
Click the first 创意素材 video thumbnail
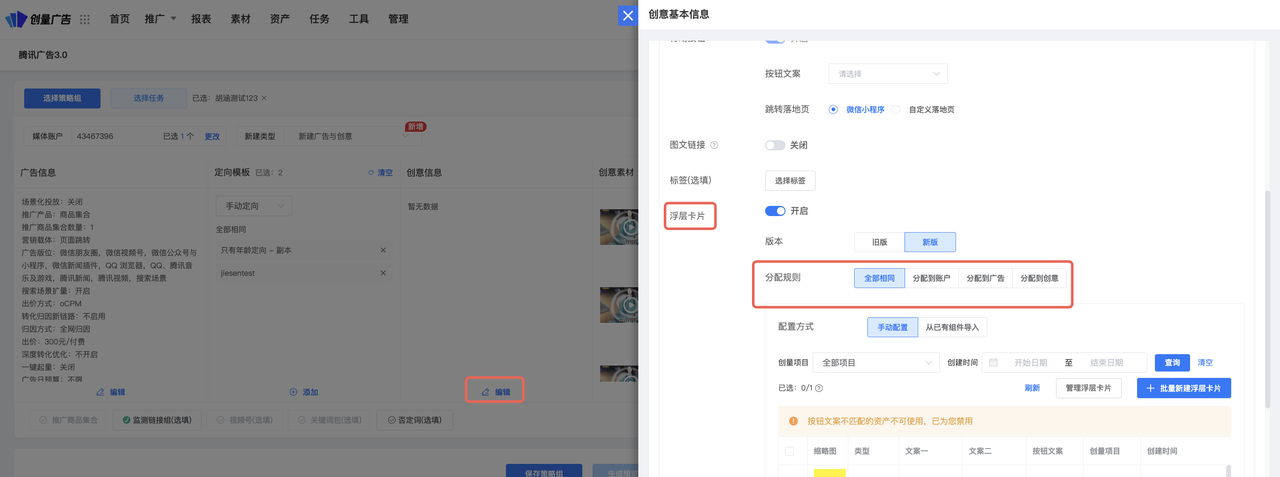coord(619,227)
